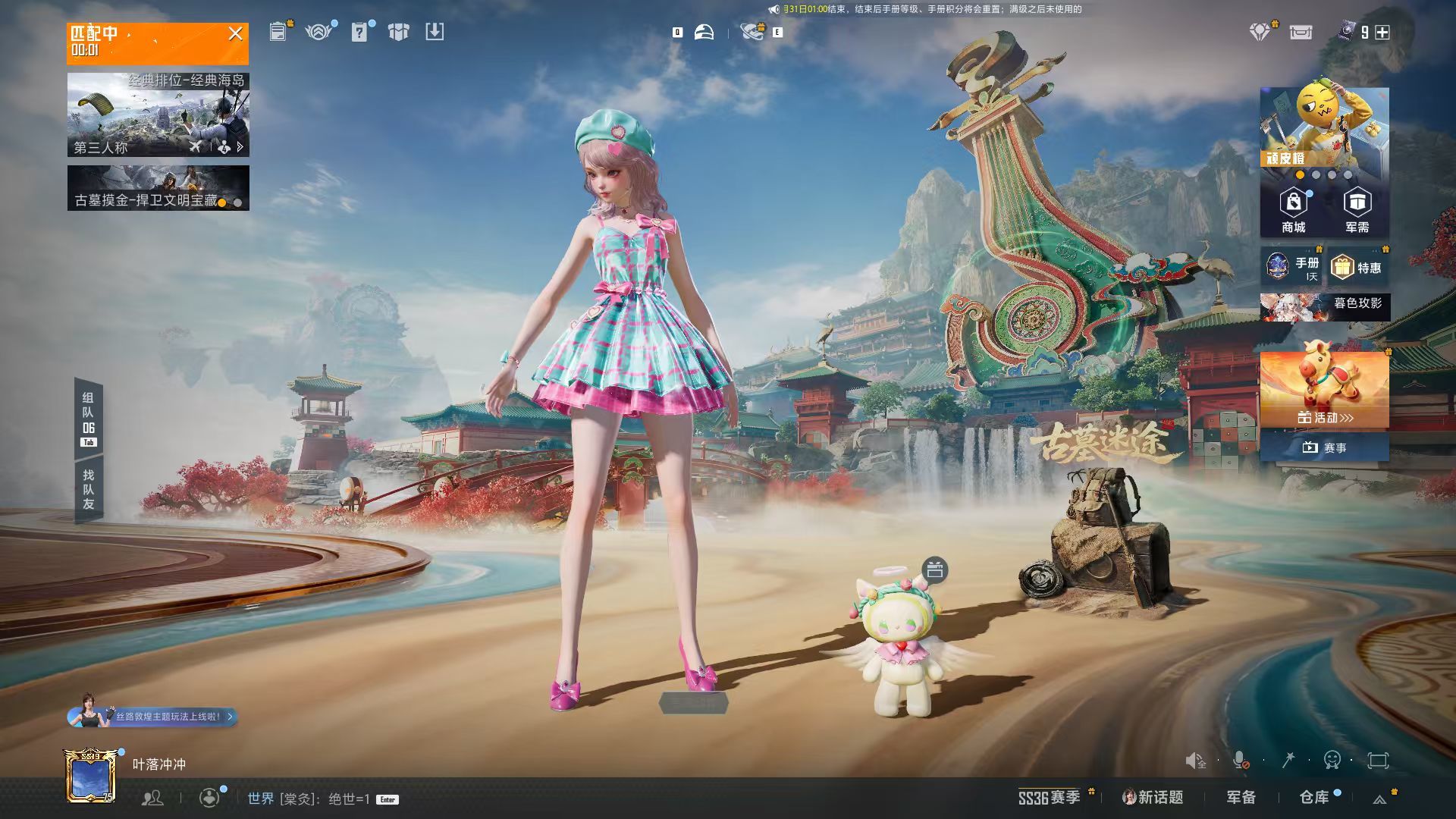Click the magic wand icon
The image size is (1456, 819).
[1288, 760]
